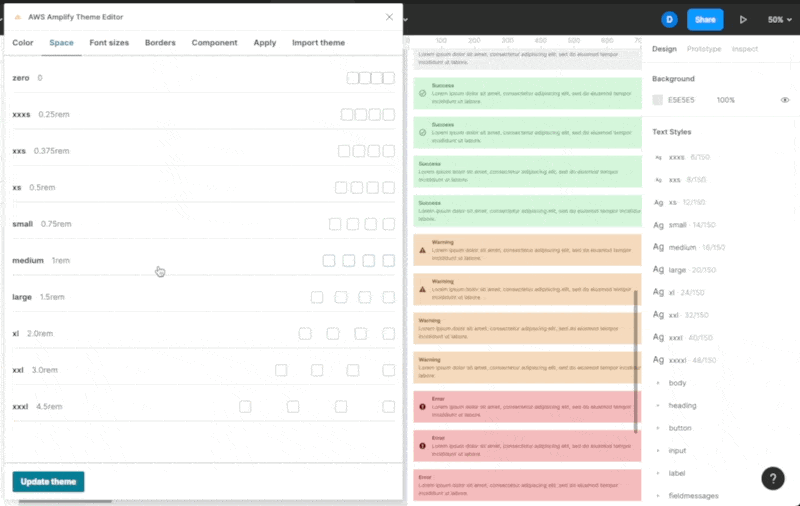Click the chevron beside the title bar
This screenshot has height=506, width=800.
tap(406, 20)
